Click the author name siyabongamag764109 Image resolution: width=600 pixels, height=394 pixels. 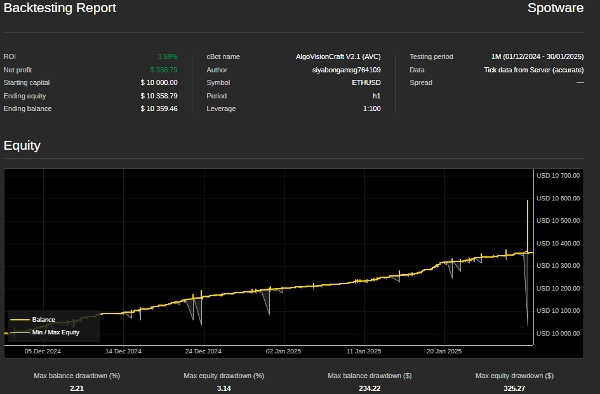(346, 70)
